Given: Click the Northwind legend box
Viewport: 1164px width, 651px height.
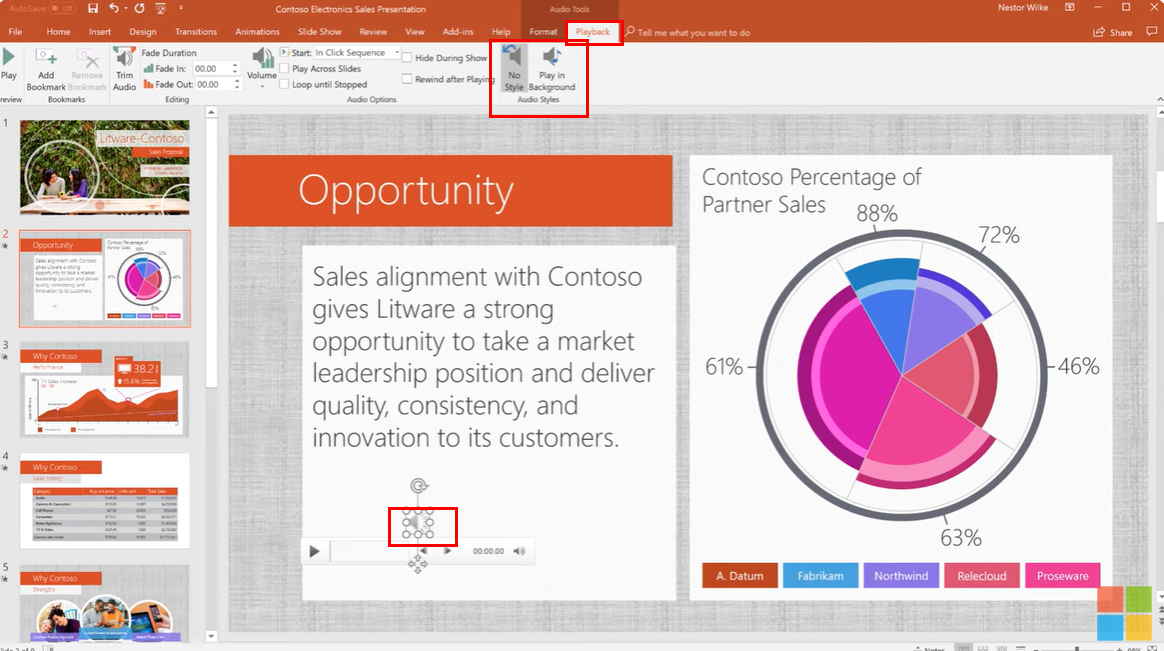Looking at the screenshot, I should pyautogui.click(x=900, y=575).
